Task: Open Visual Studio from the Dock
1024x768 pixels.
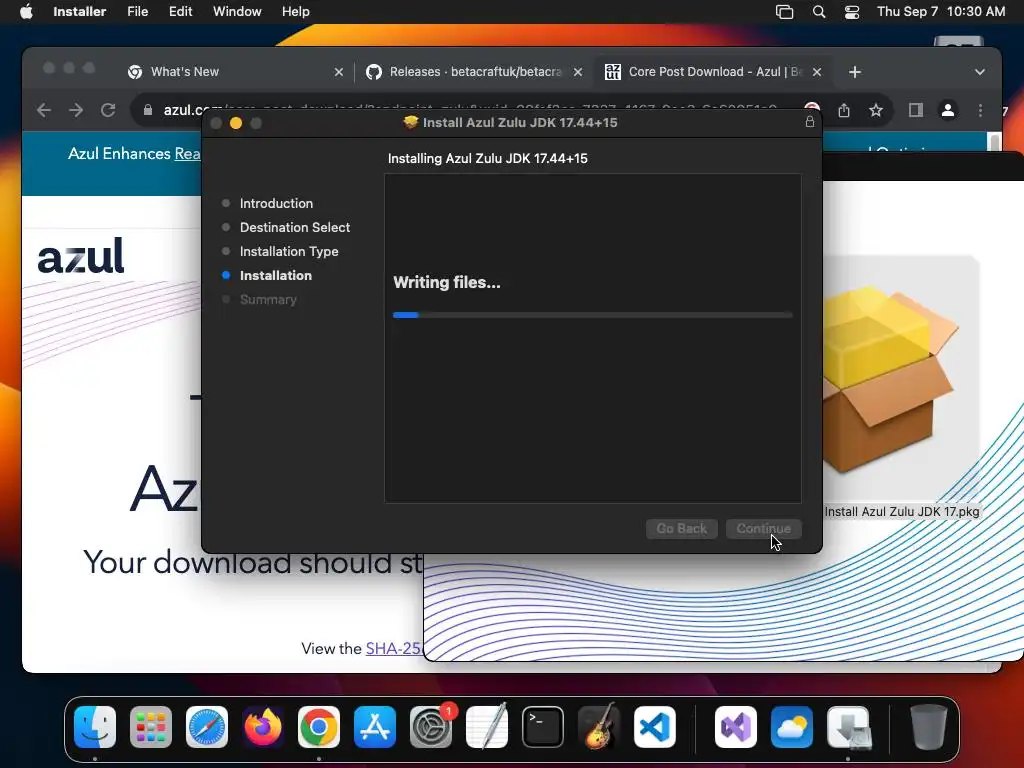Action: 736,727
